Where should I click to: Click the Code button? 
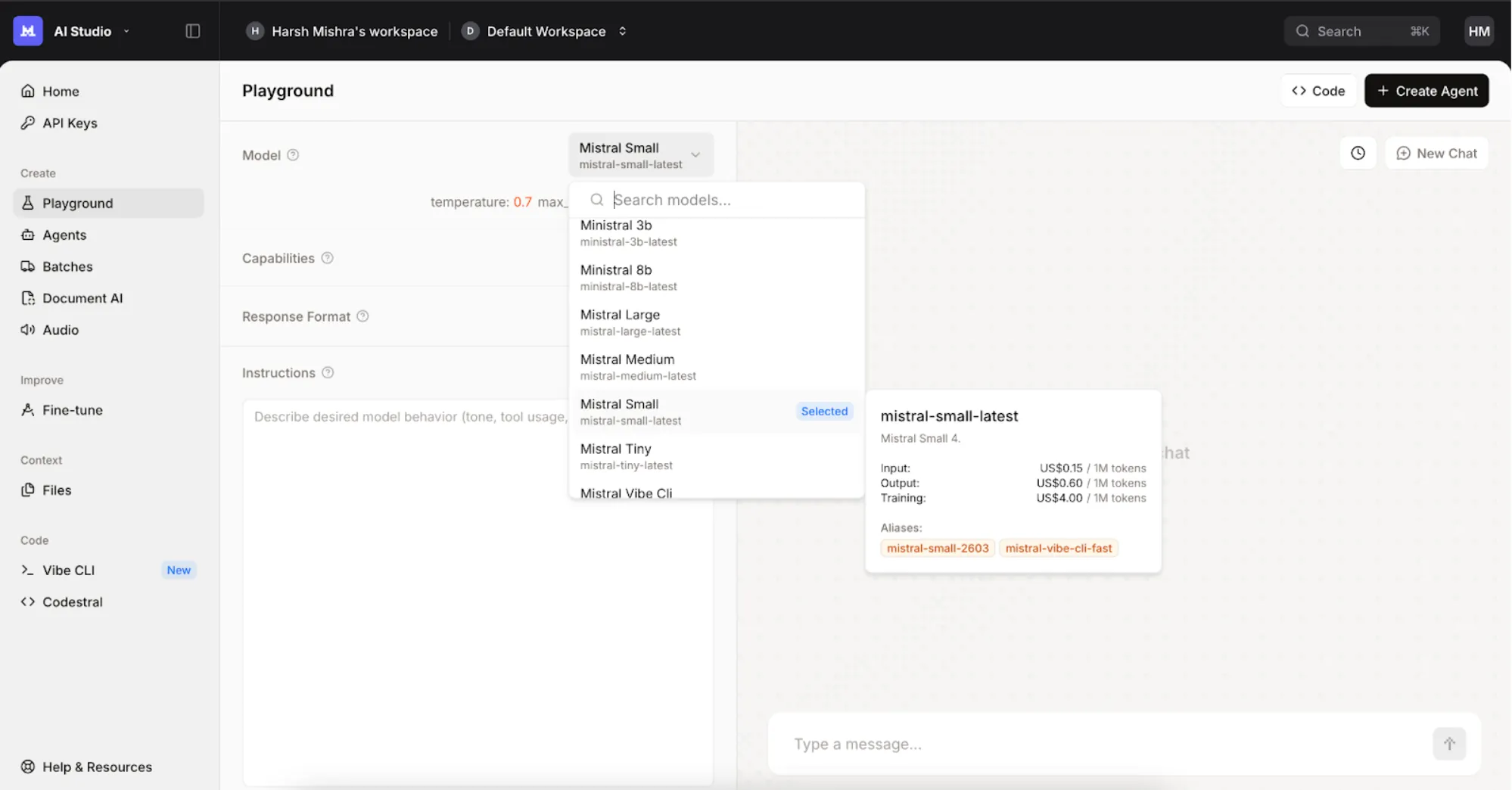pos(1318,91)
